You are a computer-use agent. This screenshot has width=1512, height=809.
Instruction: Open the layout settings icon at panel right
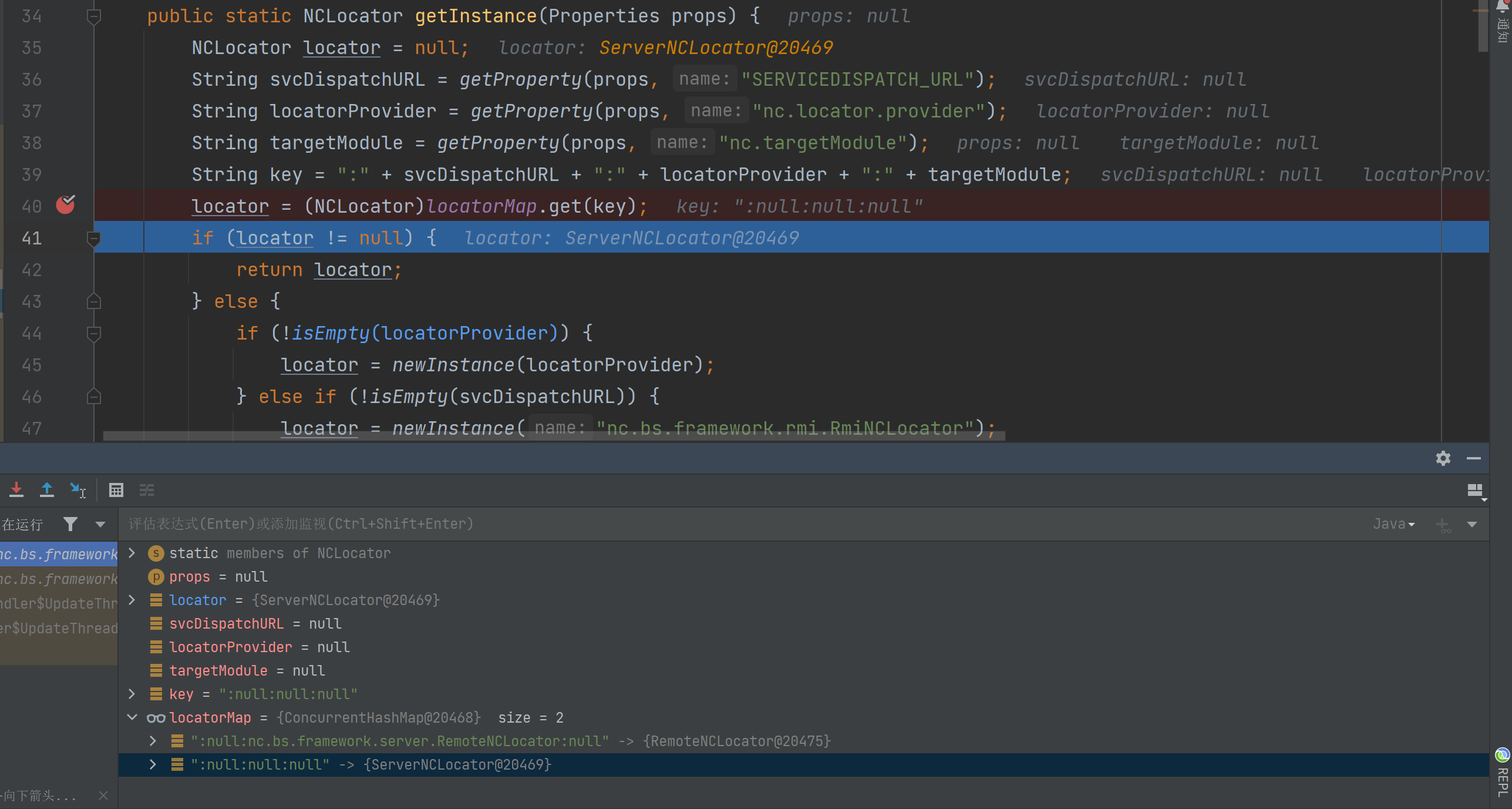pyautogui.click(x=1476, y=491)
